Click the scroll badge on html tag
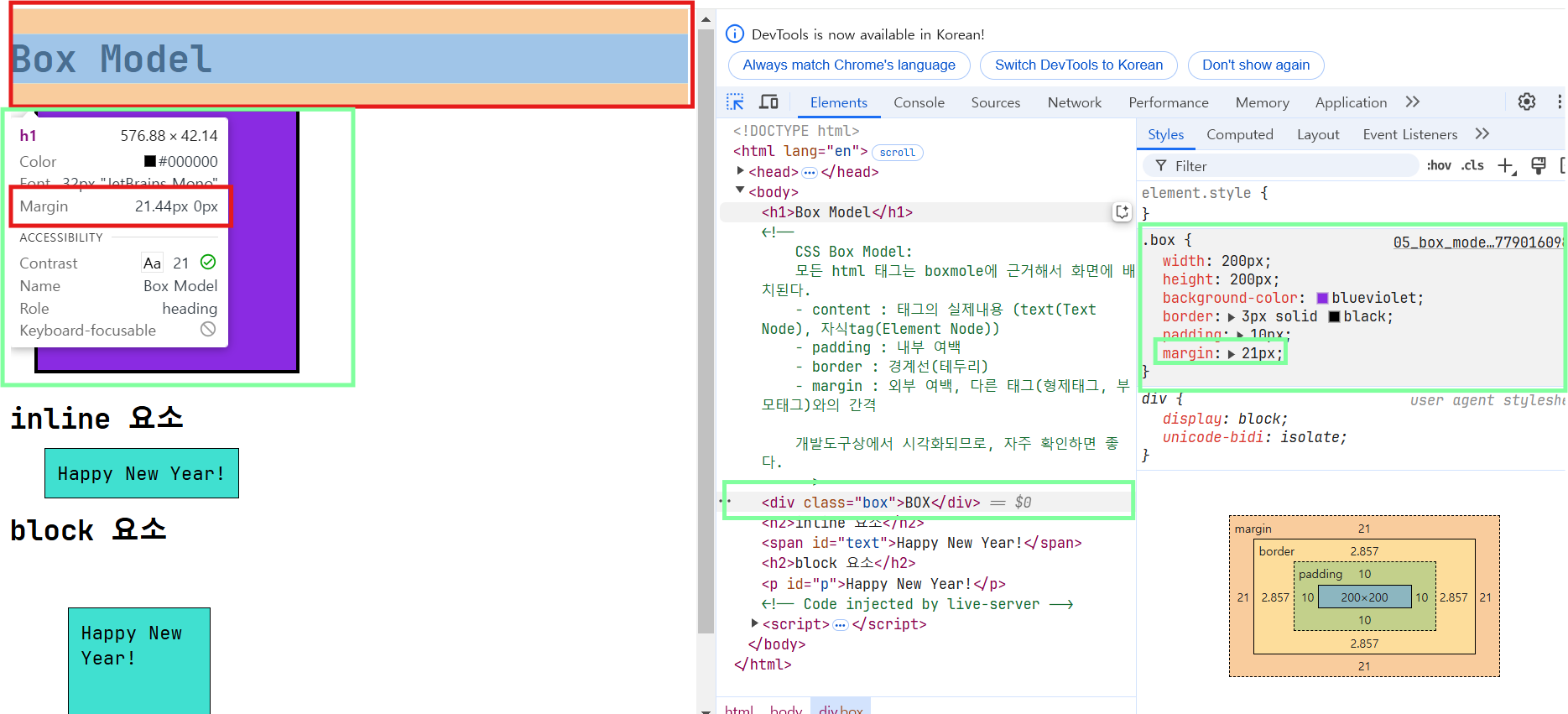Screen dimensions: 1568x714 (898, 153)
